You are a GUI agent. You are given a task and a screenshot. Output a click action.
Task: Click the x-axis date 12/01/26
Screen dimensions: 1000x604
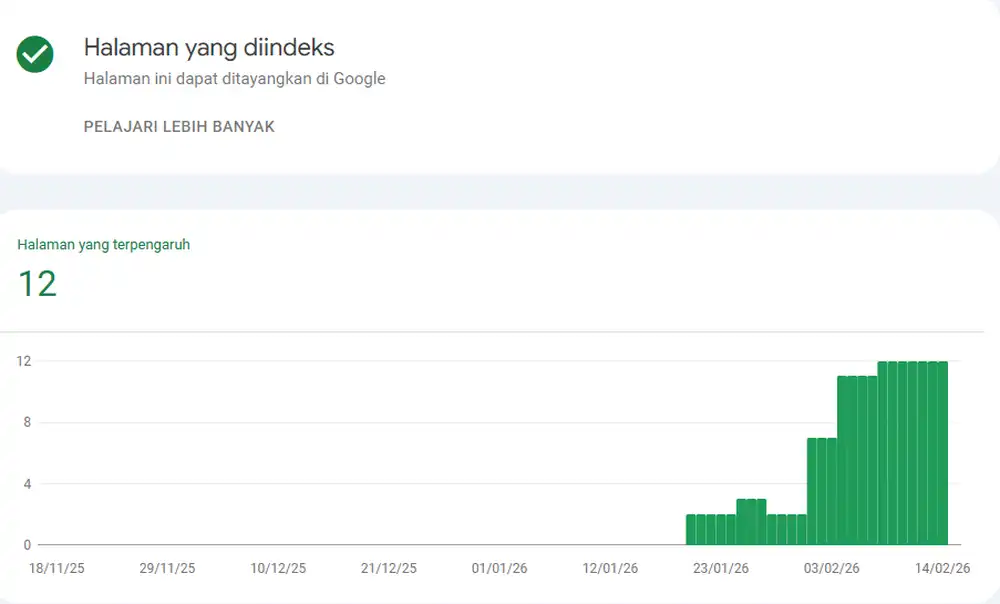click(x=610, y=568)
